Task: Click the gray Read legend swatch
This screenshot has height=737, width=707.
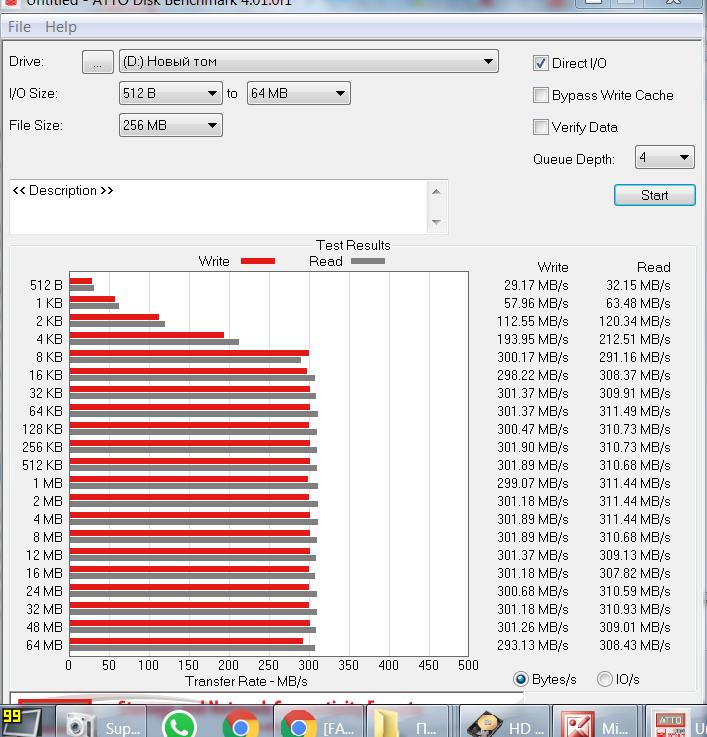Action: pos(368,261)
